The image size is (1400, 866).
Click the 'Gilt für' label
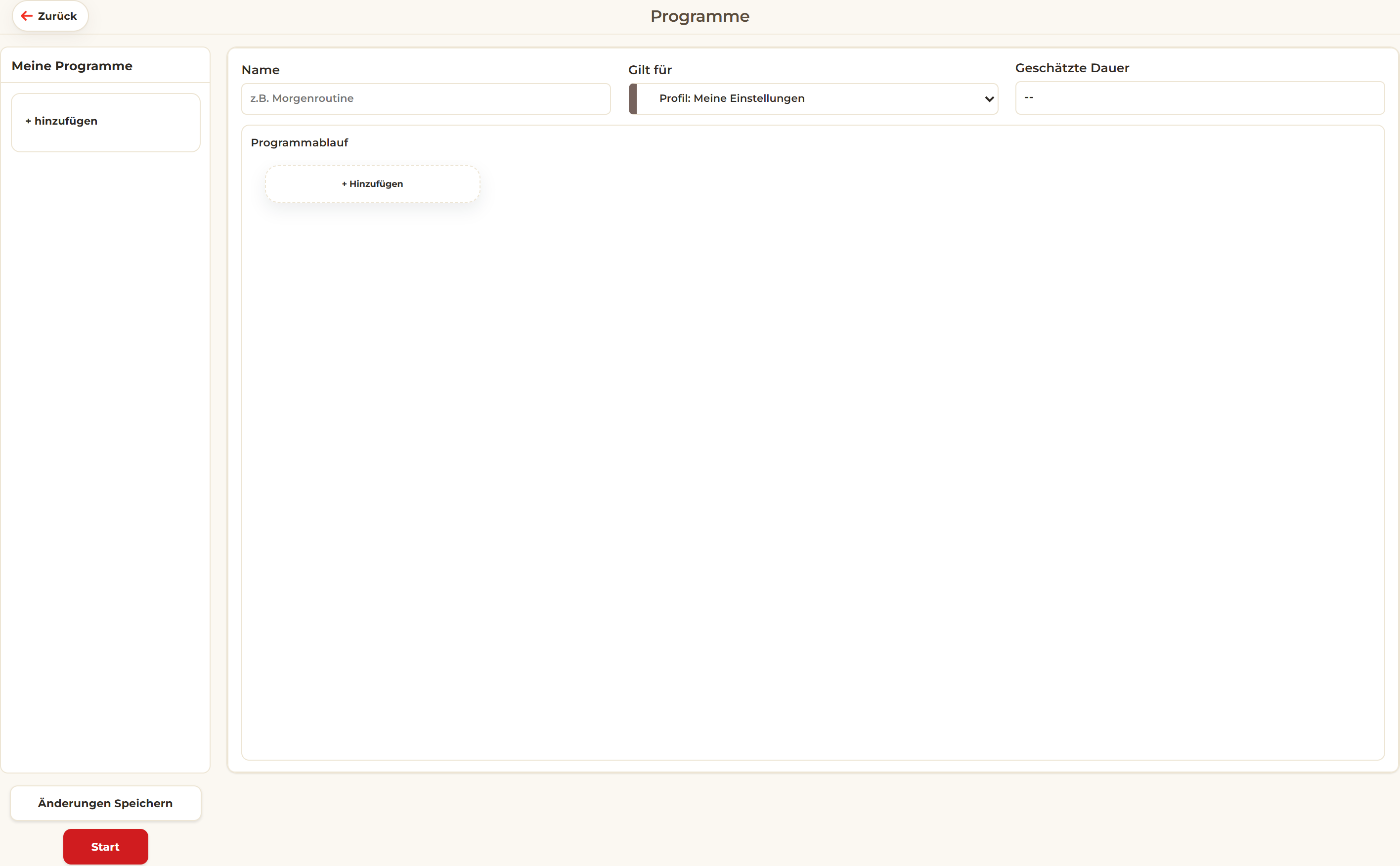tap(650, 70)
